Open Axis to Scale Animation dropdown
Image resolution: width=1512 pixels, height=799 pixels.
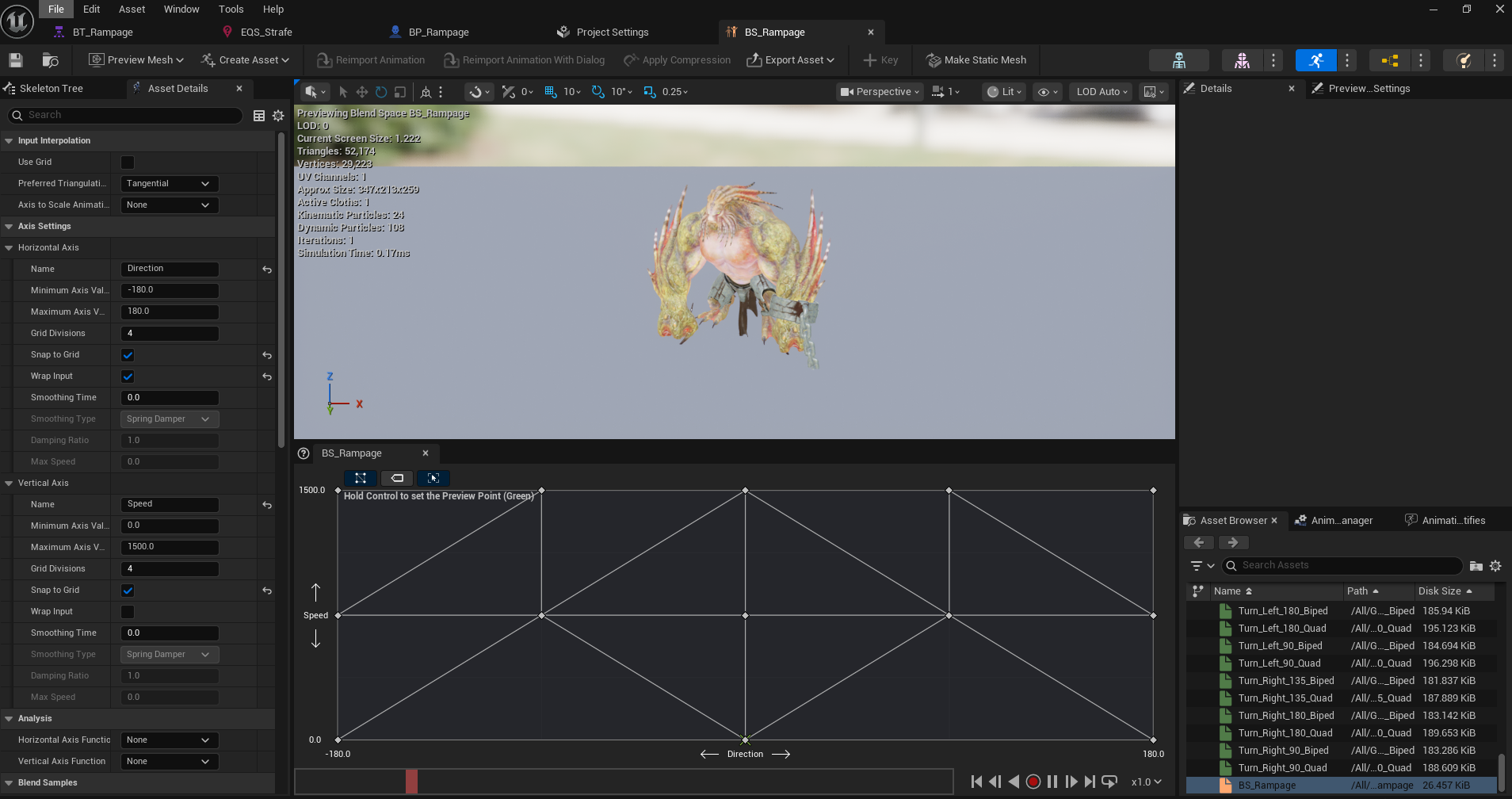click(x=170, y=205)
